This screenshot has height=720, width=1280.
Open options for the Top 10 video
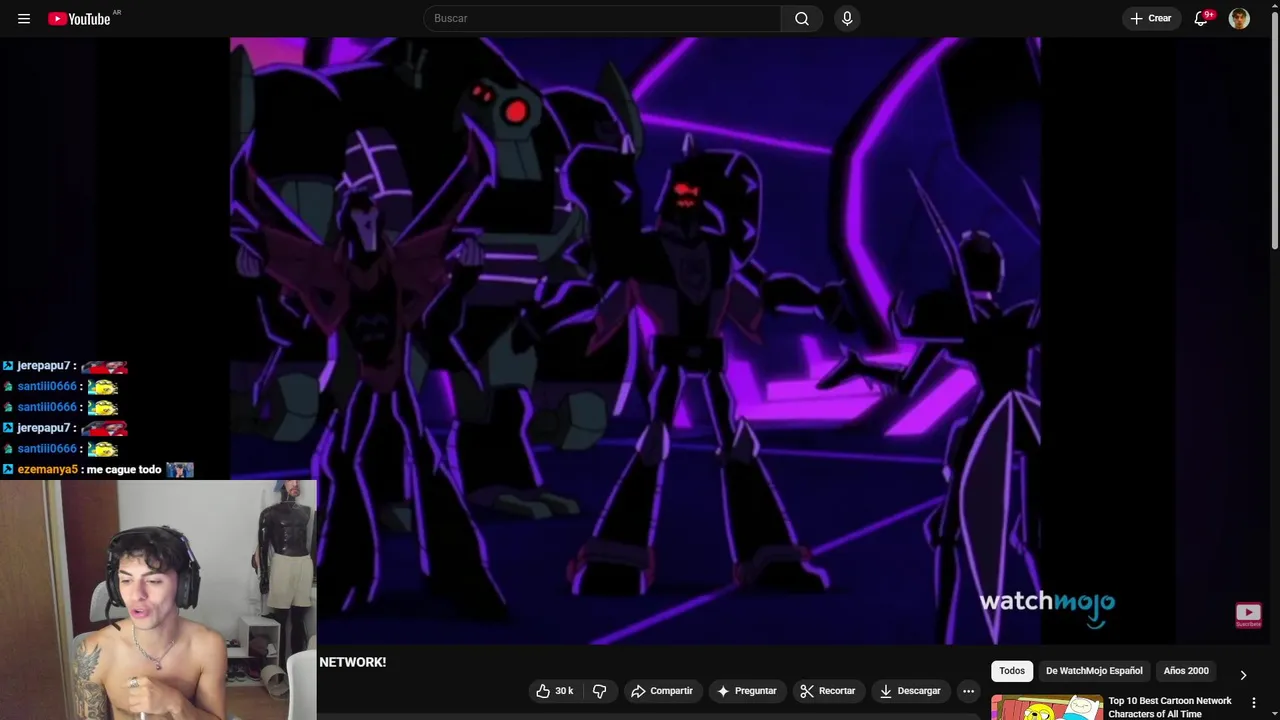tap(1253, 703)
